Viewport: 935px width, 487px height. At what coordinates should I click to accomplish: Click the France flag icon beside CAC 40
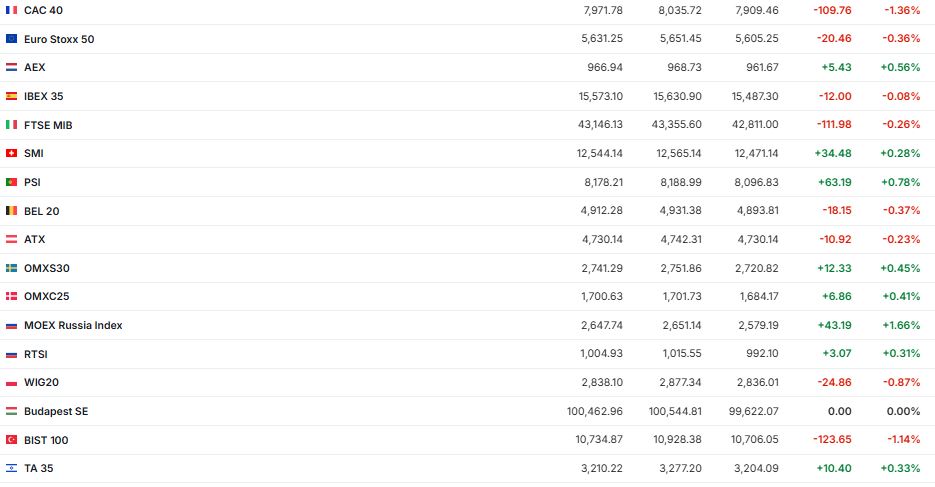coord(11,10)
